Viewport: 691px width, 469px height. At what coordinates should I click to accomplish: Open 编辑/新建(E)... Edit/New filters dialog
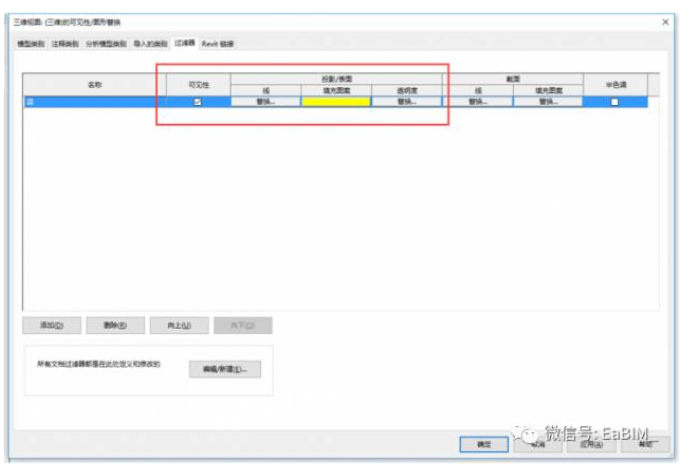pyautogui.click(x=225, y=369)
